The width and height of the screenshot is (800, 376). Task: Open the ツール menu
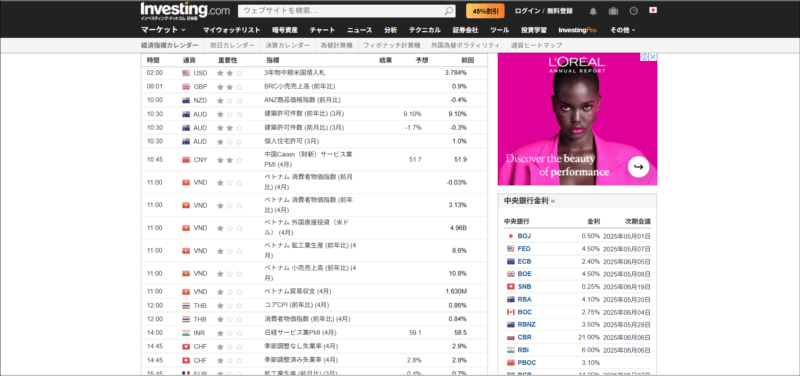pos(499,30)
